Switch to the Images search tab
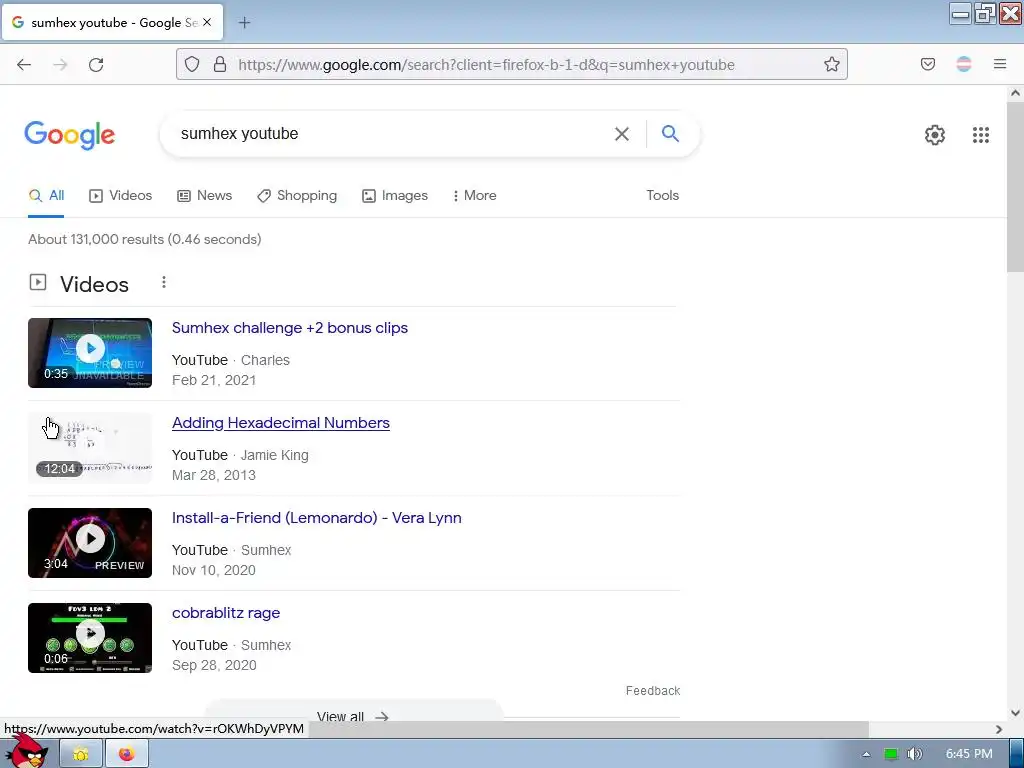This screenshot has width=1024, height=768. pyautogui.click(x=394, y=195)
